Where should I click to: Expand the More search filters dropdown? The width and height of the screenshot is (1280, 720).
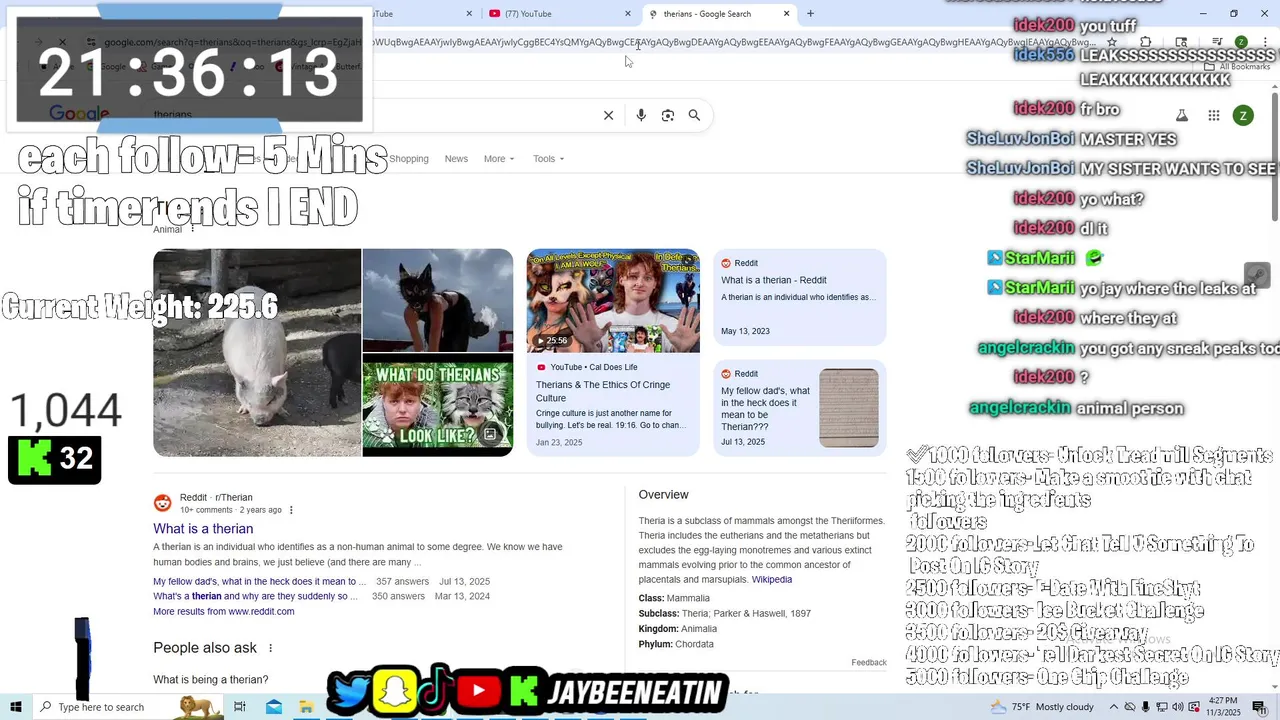click(499, 159)
